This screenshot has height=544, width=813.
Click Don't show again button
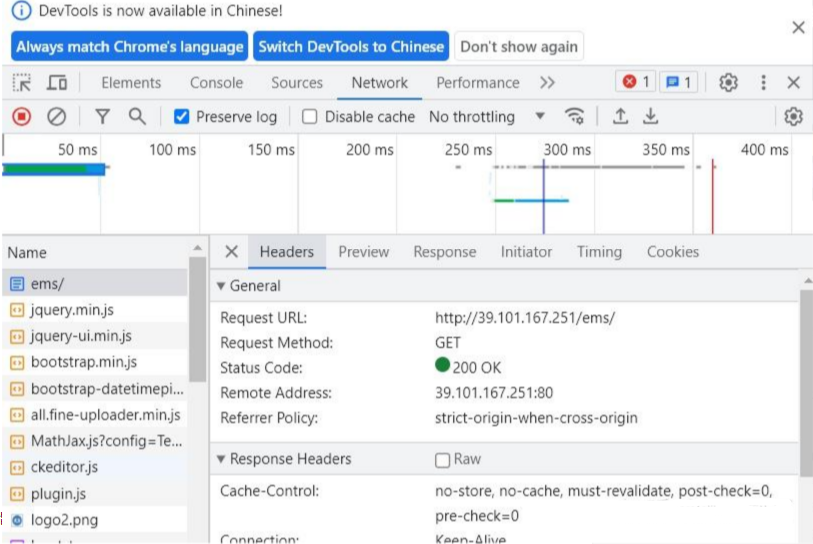tap(518, 46)
